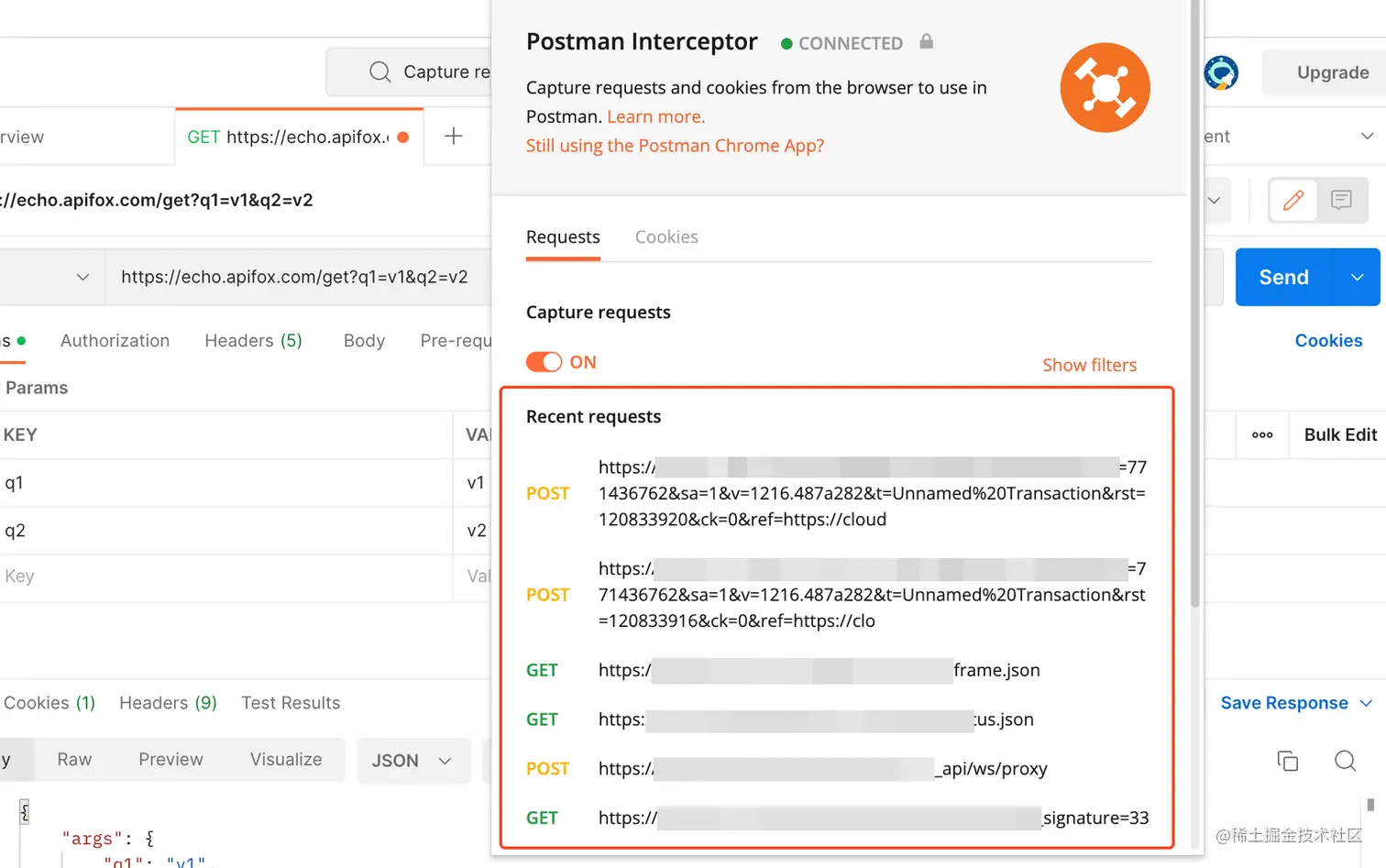The height and width of the screenshot is (868, 1386).
Task: Click the green CONNECTED status dot
Action: (x=788, y=42)
